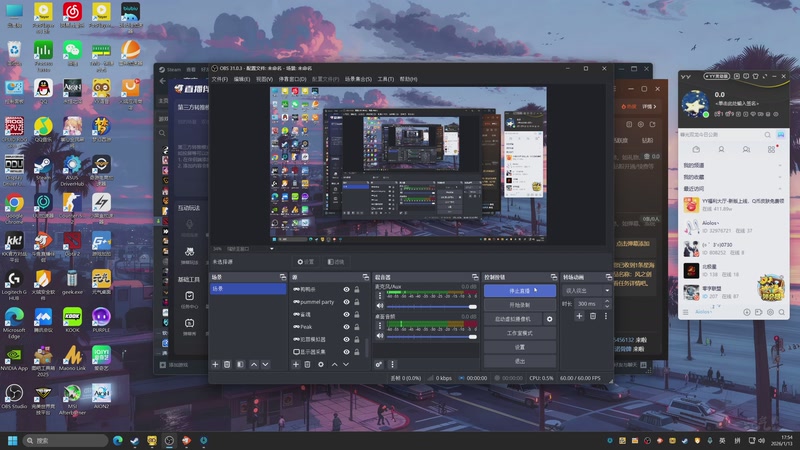The width and height of the screenshot is (800, 450).
Task: Collapse 我的收藏 section in YY
Action: pos(779,177)
